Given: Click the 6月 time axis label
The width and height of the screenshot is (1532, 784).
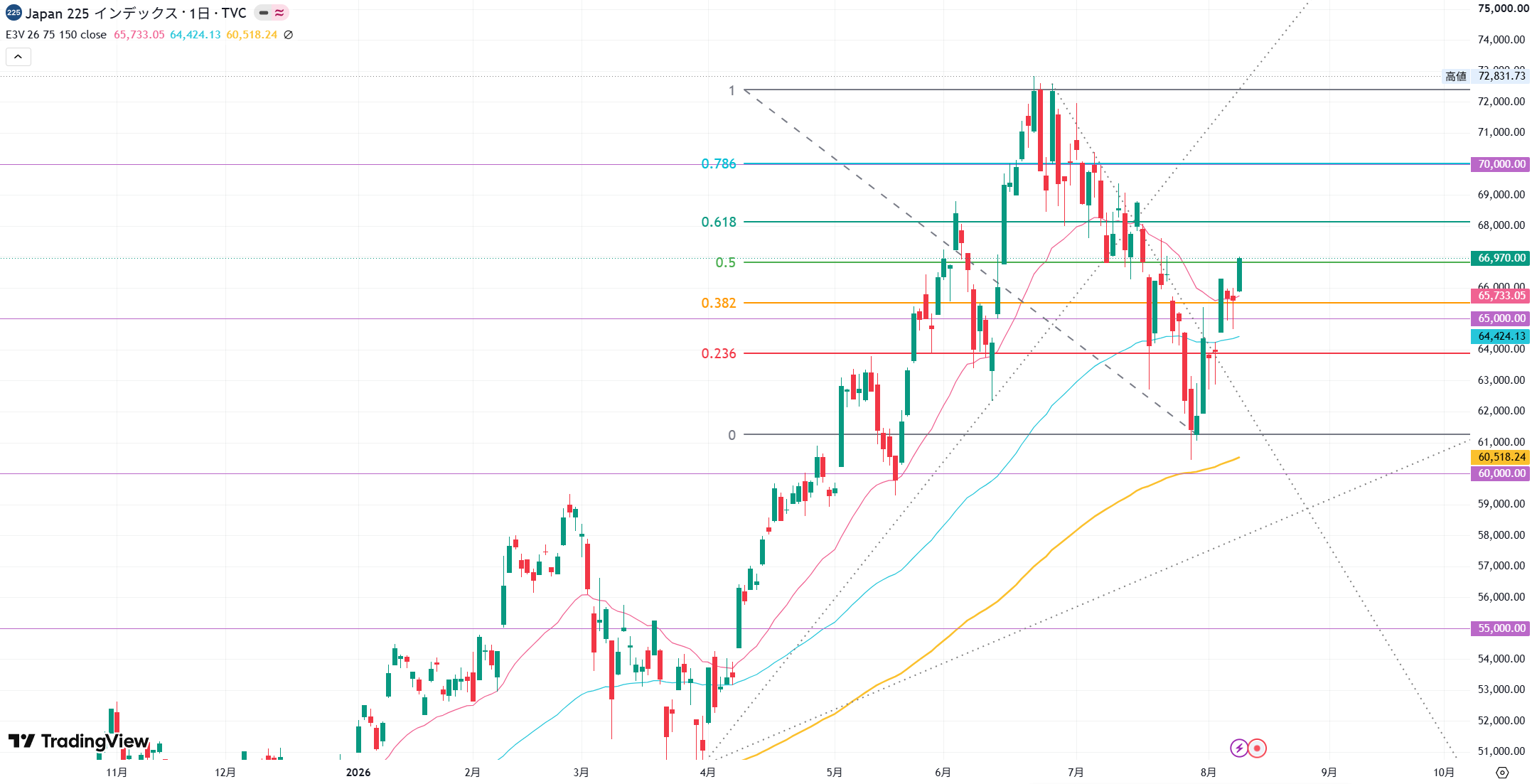Looking at the screenshot, I should 943,773.
